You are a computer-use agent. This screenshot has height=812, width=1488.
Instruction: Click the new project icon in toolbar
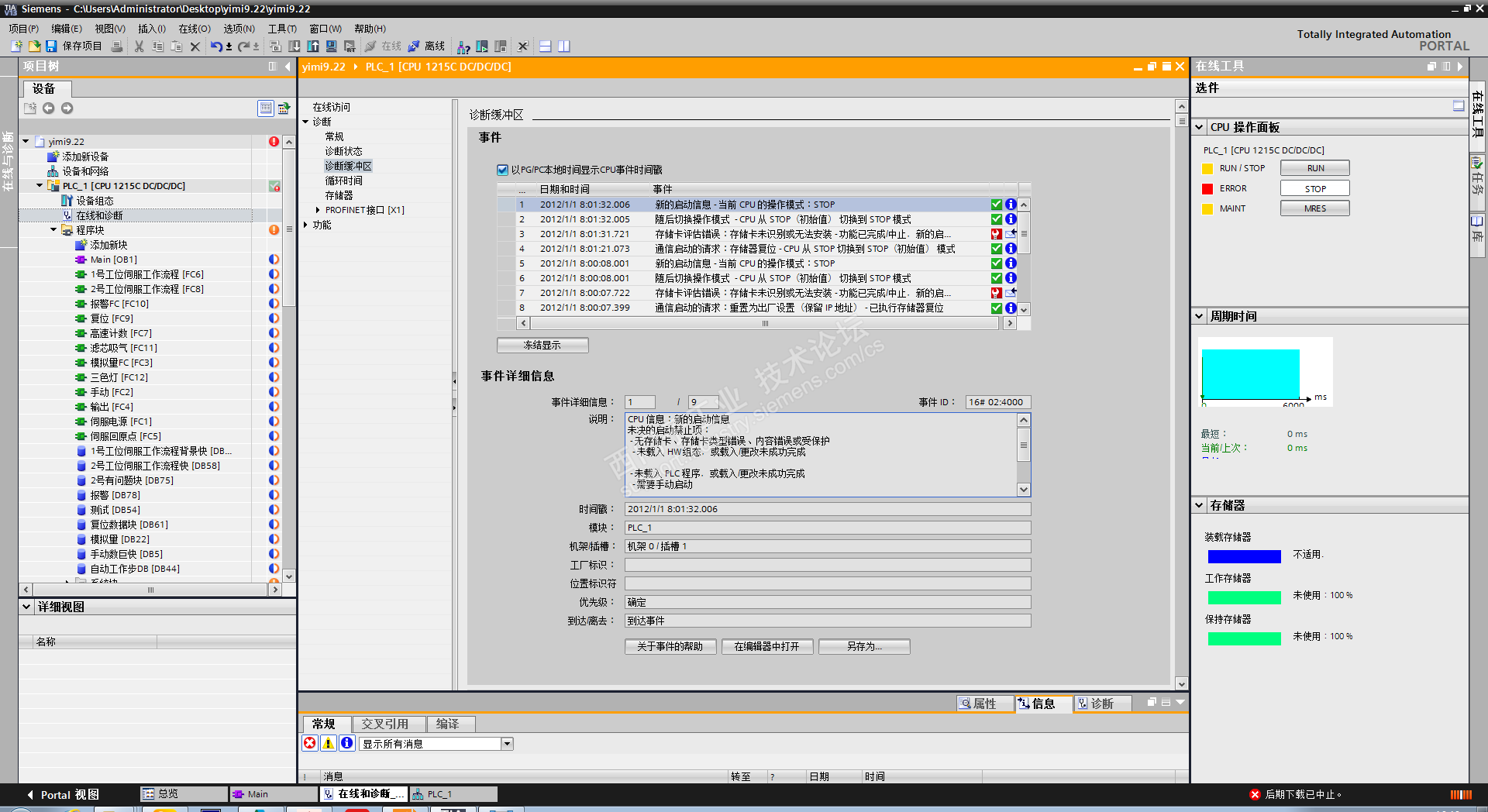pos(16,46)
